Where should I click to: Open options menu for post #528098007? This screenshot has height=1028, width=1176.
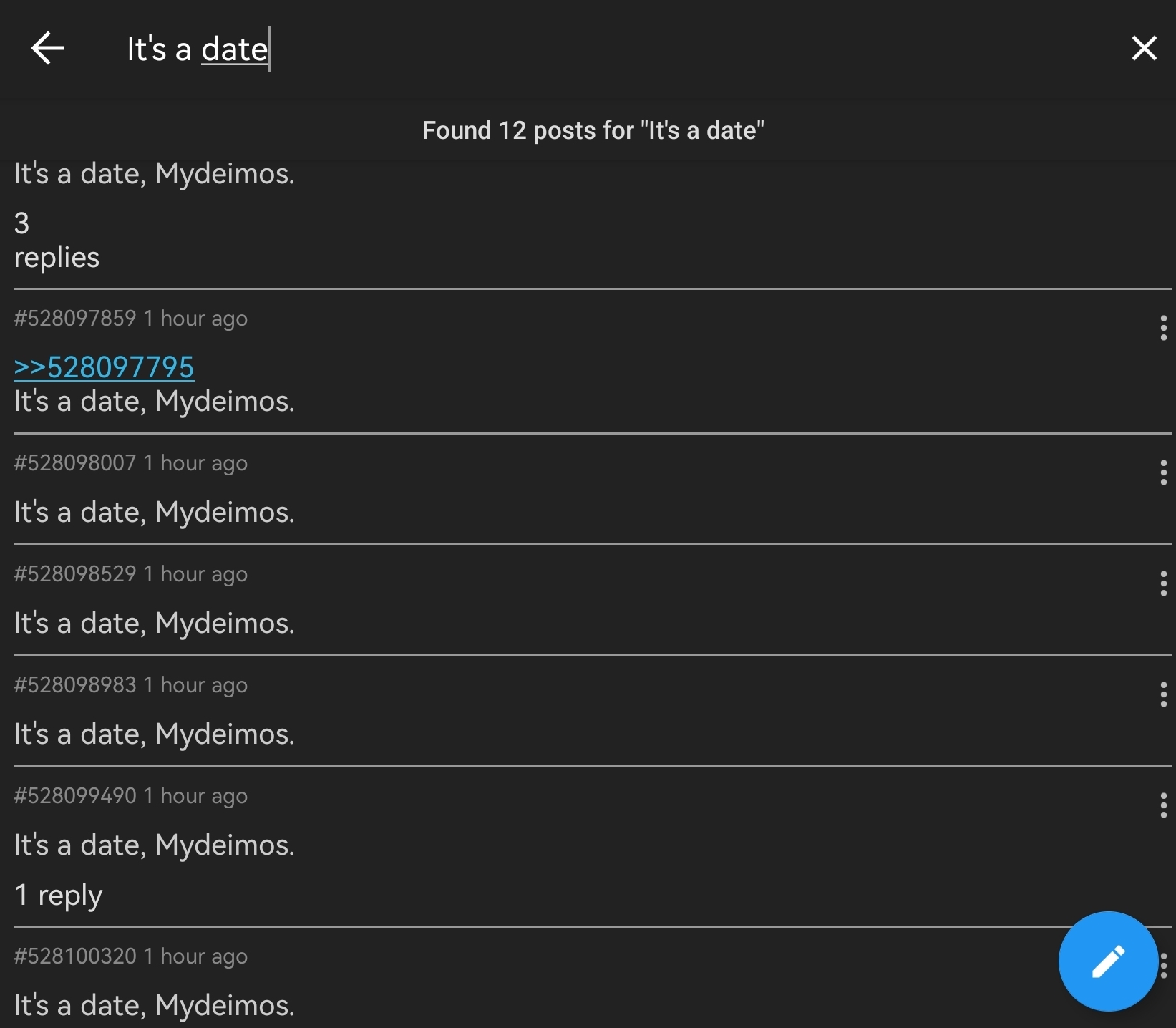1163,472
